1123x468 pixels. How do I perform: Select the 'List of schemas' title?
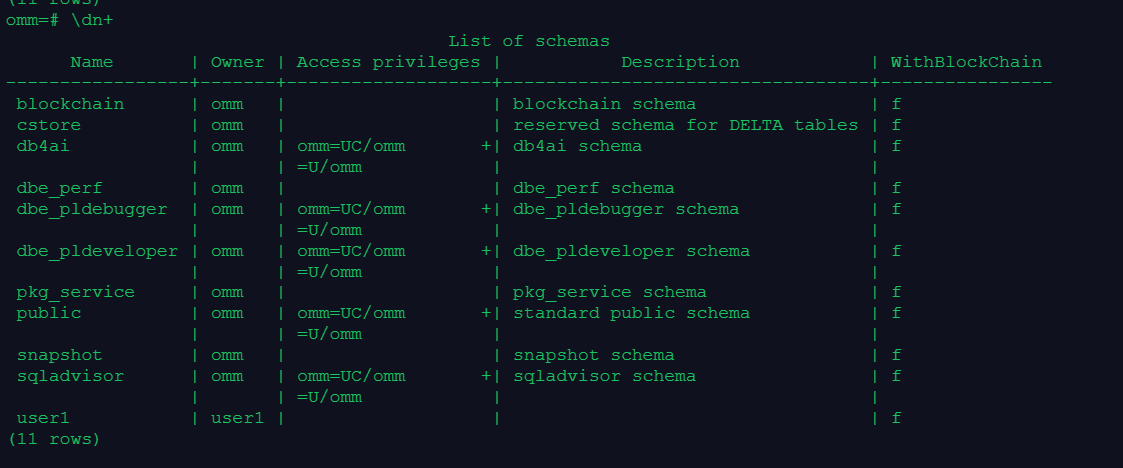coord(529,42)
